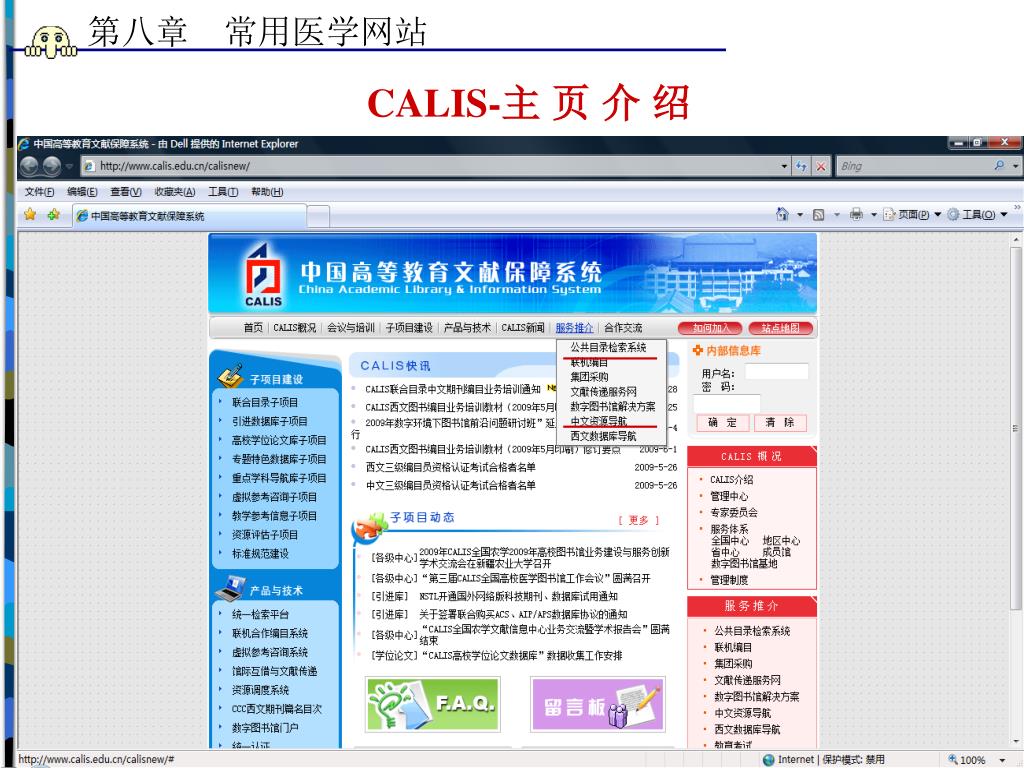Click the 清除 button
Viewport: 1024px width, 768px height.
pos(780,423)
